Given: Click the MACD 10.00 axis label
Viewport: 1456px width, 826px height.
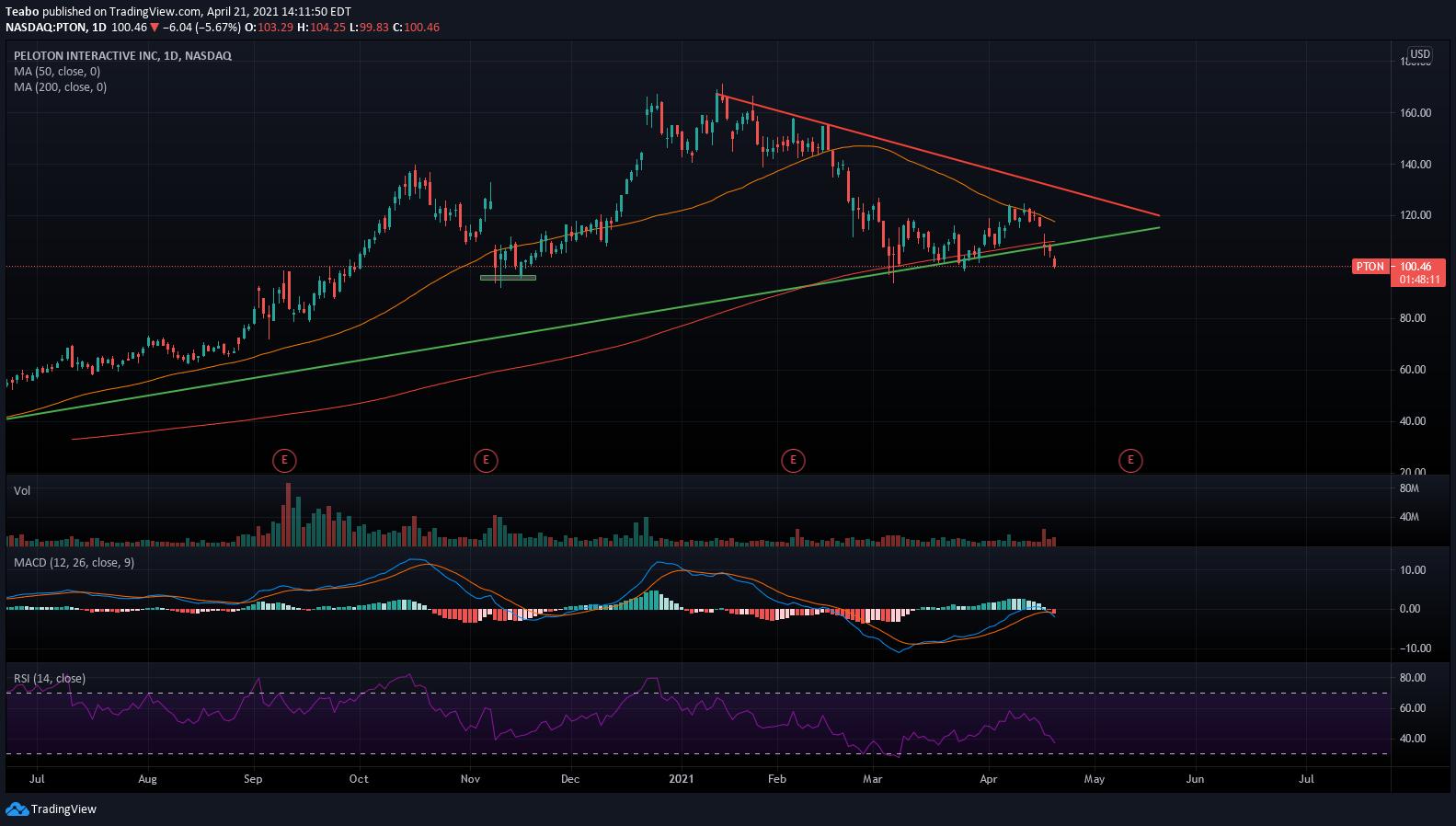Looking at the screenshot, I should pyautogui.click(x=1413, y=570).
